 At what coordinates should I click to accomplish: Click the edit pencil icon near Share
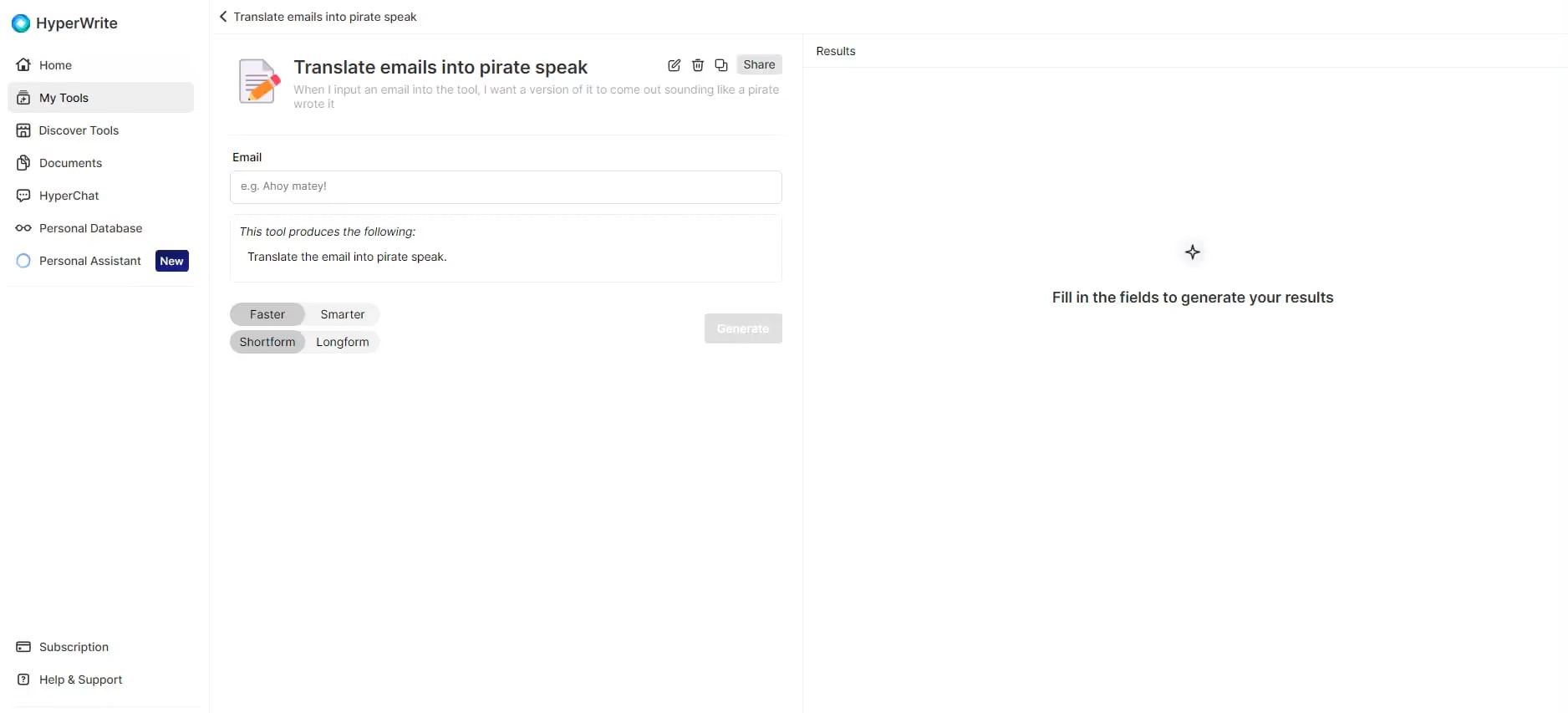674,65
